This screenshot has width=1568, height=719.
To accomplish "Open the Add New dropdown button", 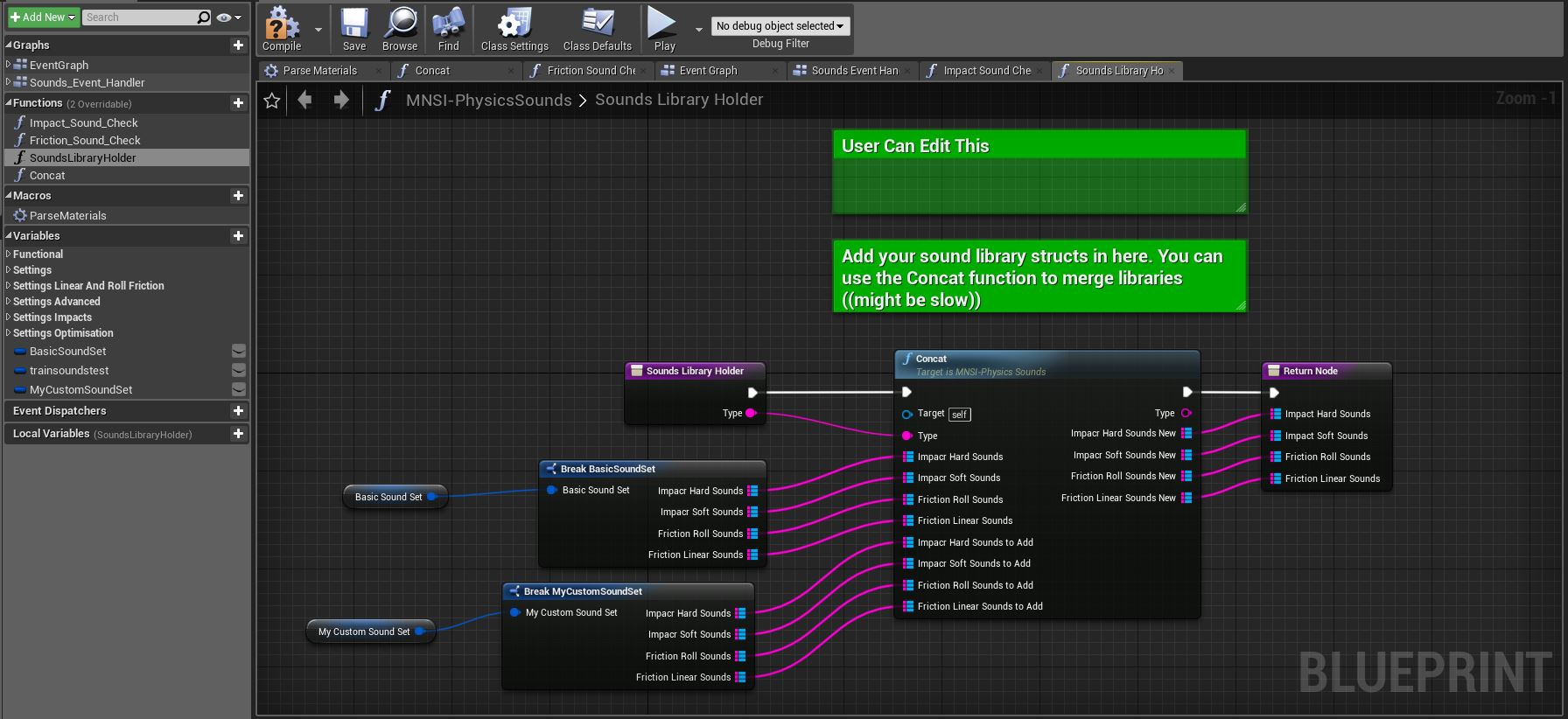I will point(43,17).
